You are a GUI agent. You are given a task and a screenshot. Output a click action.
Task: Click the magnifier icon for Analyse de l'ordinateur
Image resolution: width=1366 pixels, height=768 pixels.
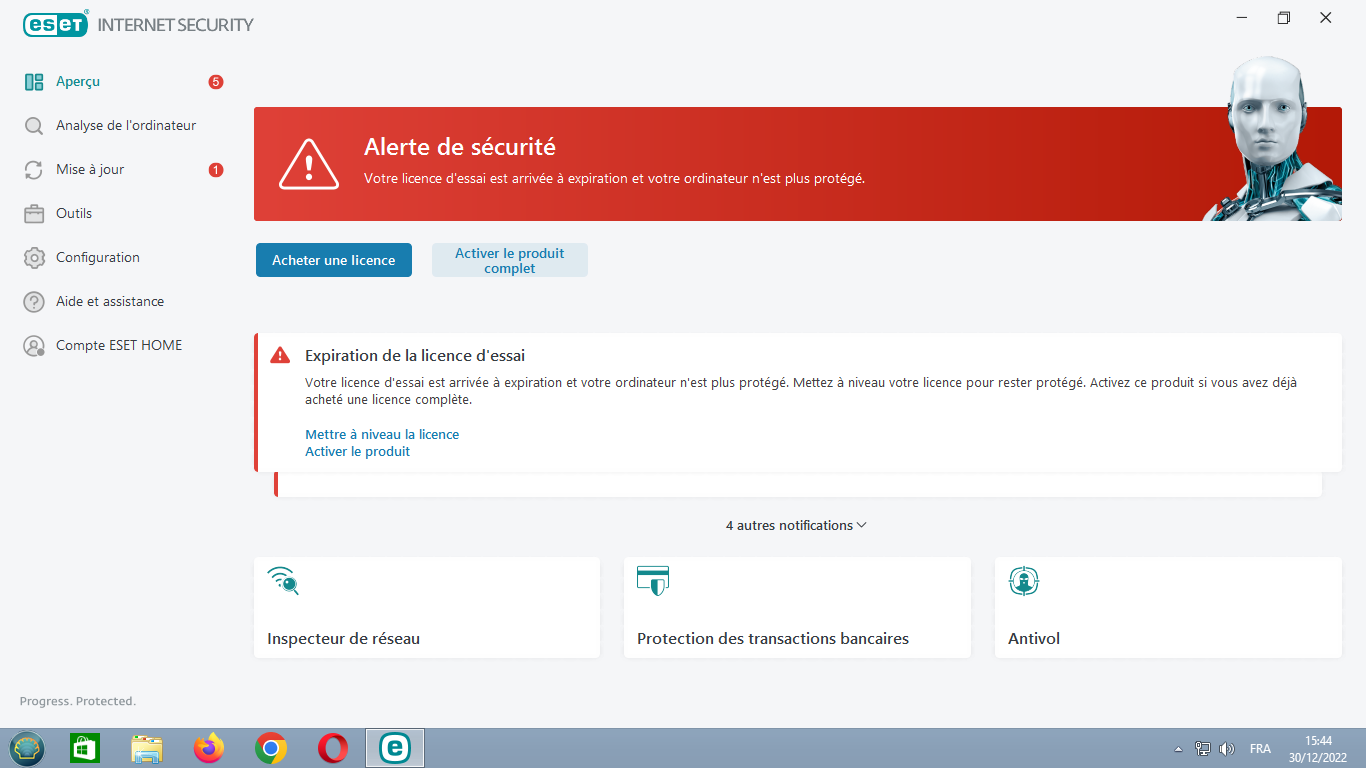pos(34,126)
